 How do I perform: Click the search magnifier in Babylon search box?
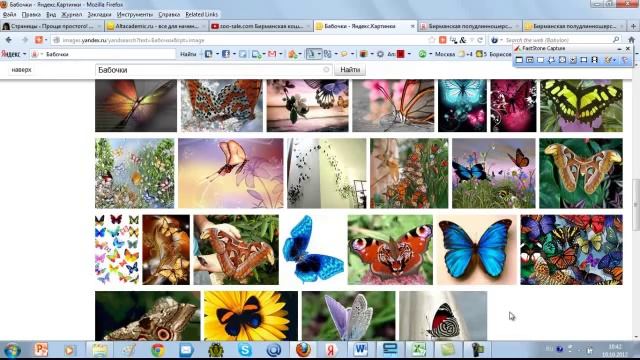coord(616,40)
